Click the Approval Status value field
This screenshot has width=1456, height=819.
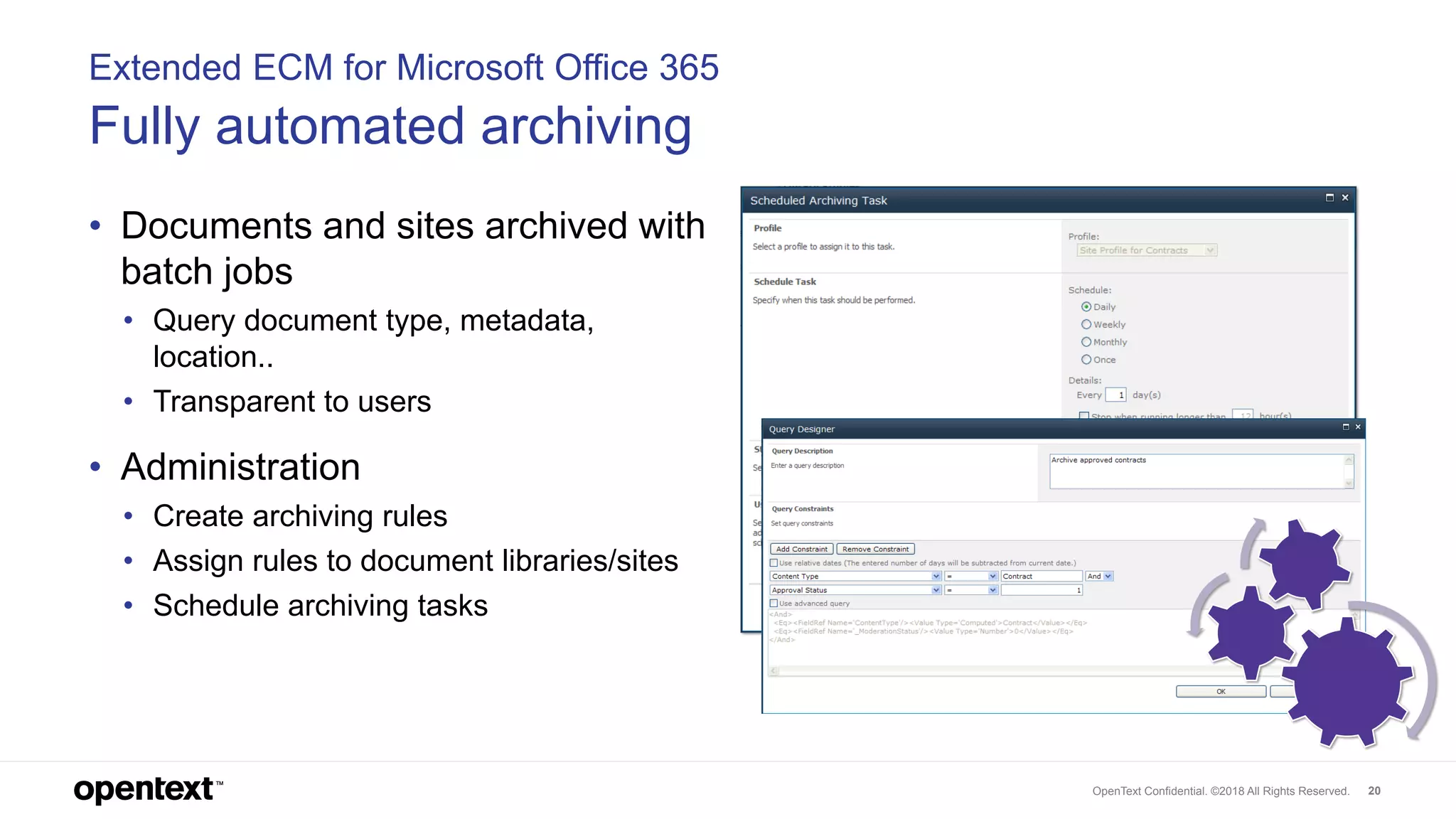click(1042, 590)
